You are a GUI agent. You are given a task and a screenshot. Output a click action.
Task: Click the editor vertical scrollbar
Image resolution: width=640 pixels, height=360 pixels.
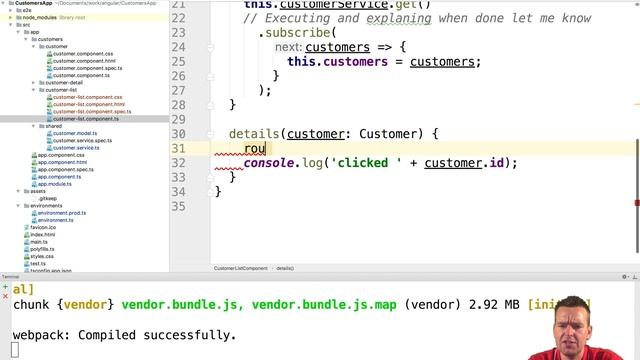click(x=638, y=196)
